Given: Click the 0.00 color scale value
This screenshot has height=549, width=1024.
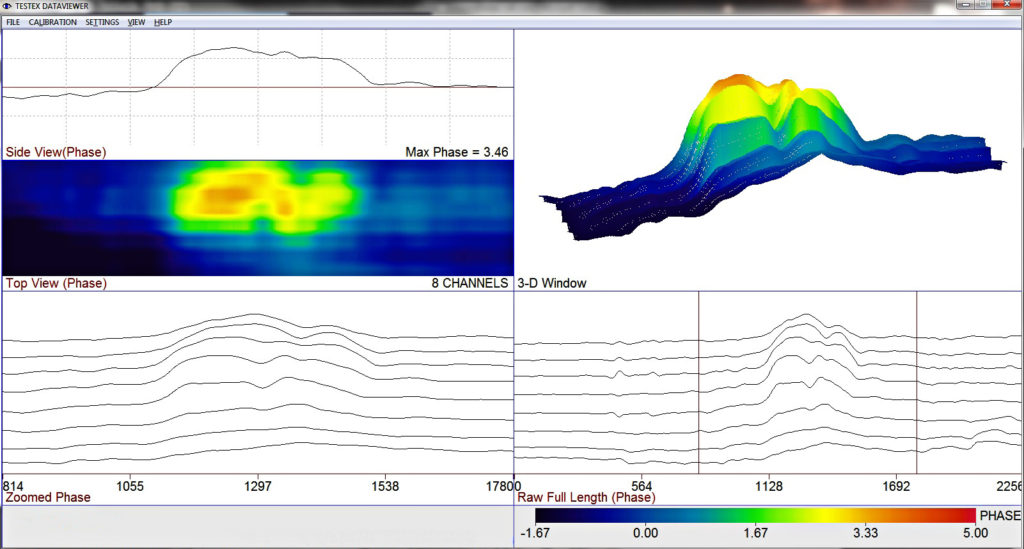Looking at the screenshot, I should [645, 533].
